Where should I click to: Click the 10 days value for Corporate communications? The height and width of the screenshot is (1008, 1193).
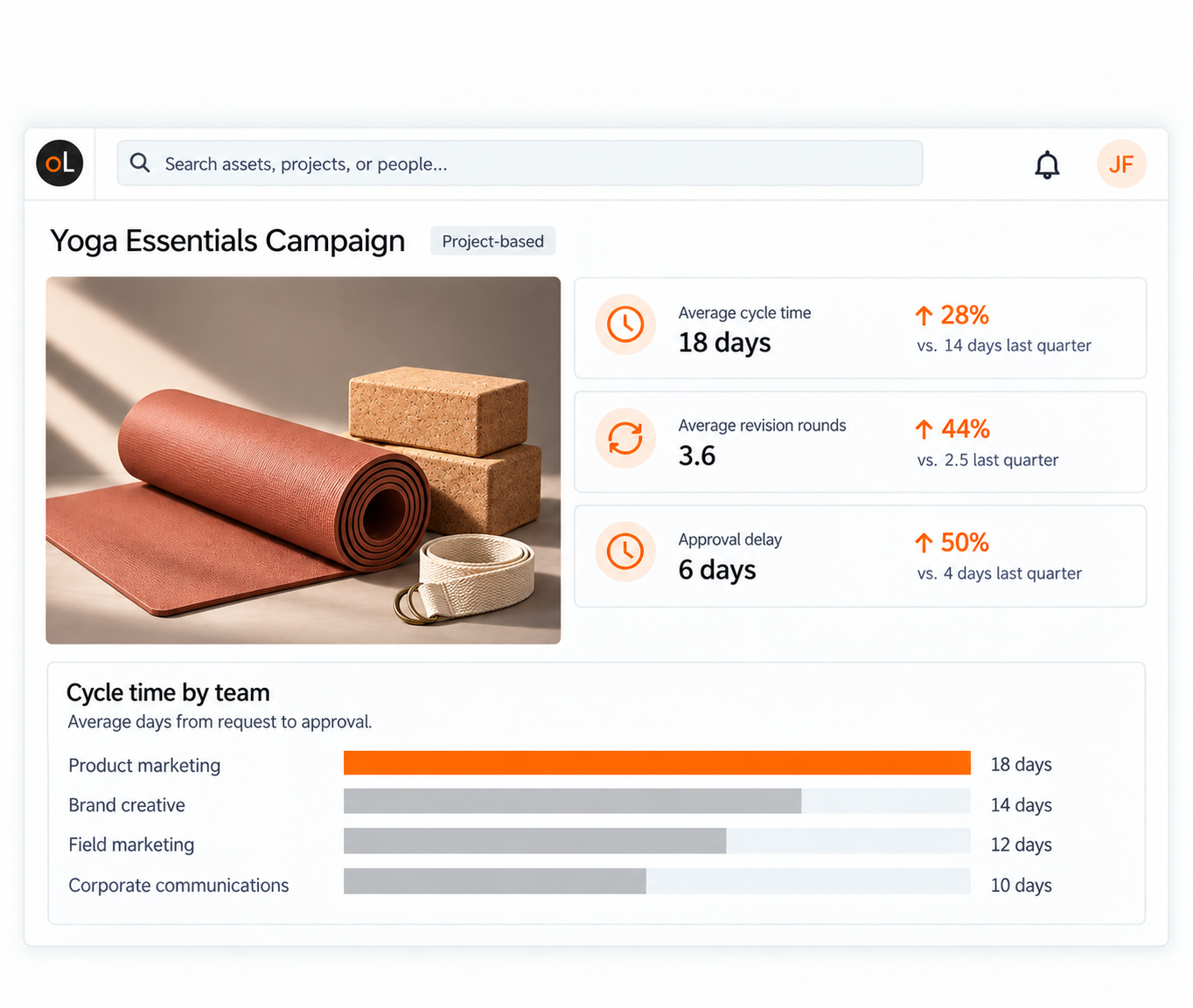pyautogui.click(x=1021, y=886)
